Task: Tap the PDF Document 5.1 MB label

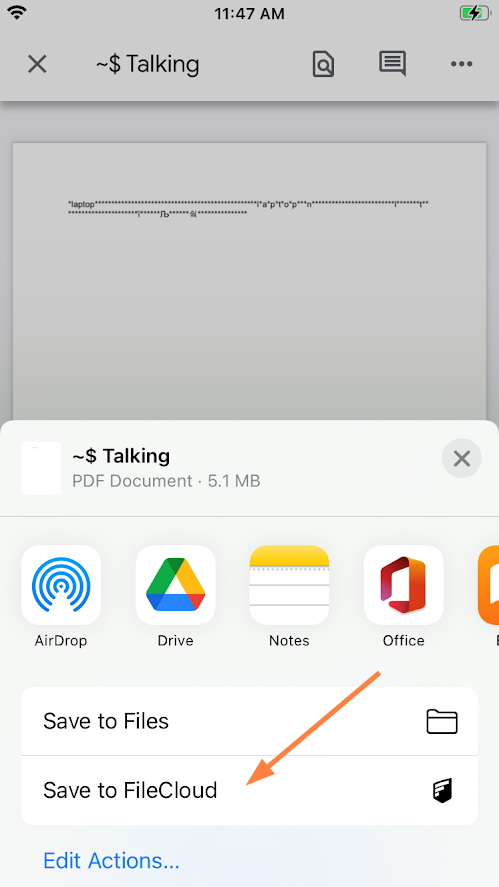Action: coord(166,481)
